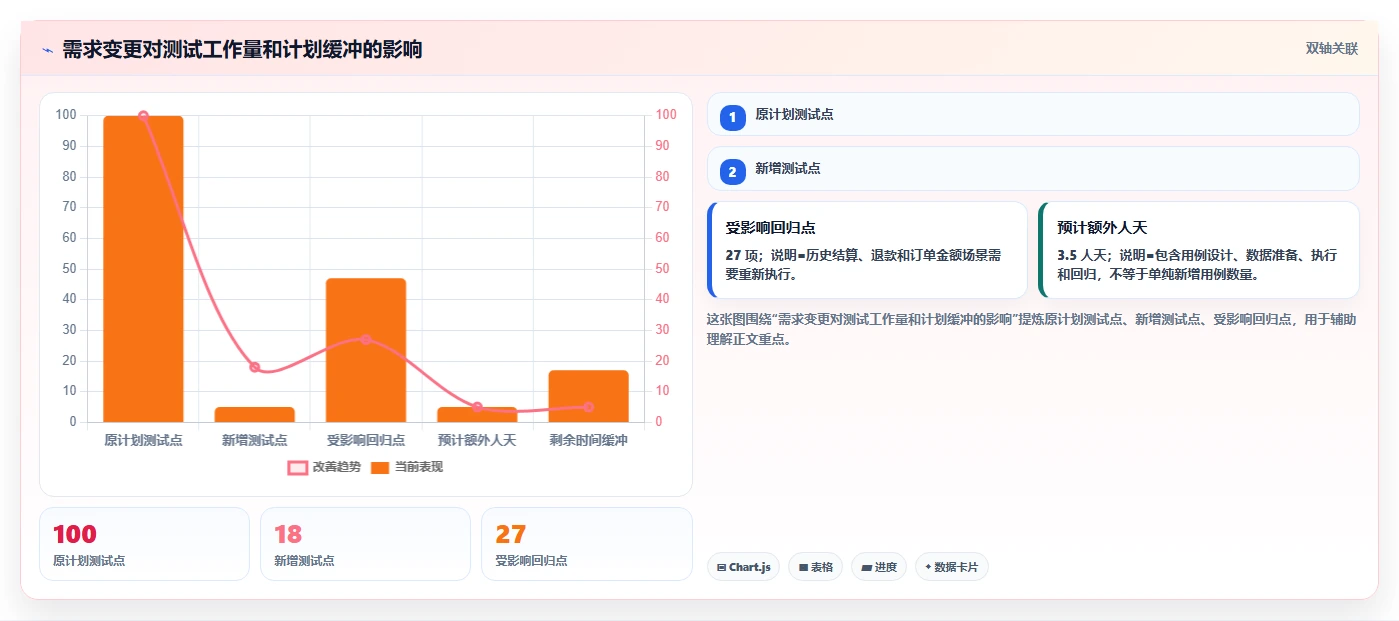
Task: Click the pink 改善趋势 legend swatch
Action: pyautogui.click(x=297, y=468)
